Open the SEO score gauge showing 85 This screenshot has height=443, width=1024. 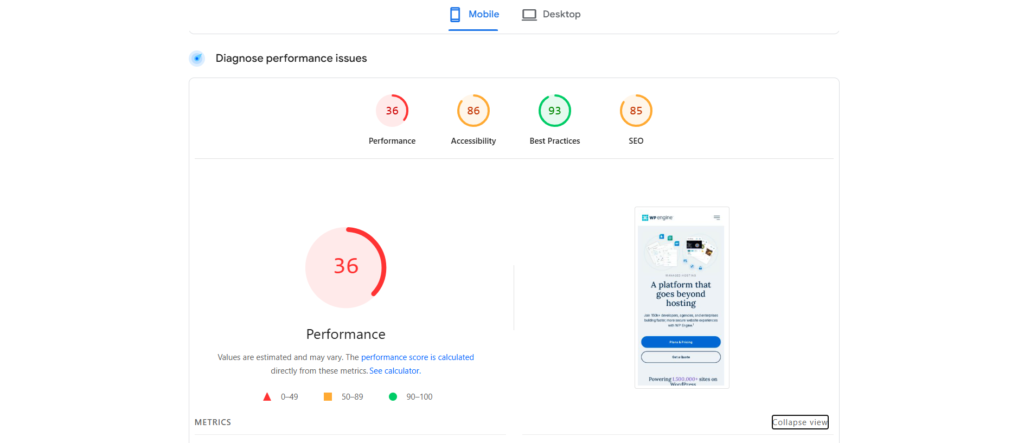coord(636,111)
